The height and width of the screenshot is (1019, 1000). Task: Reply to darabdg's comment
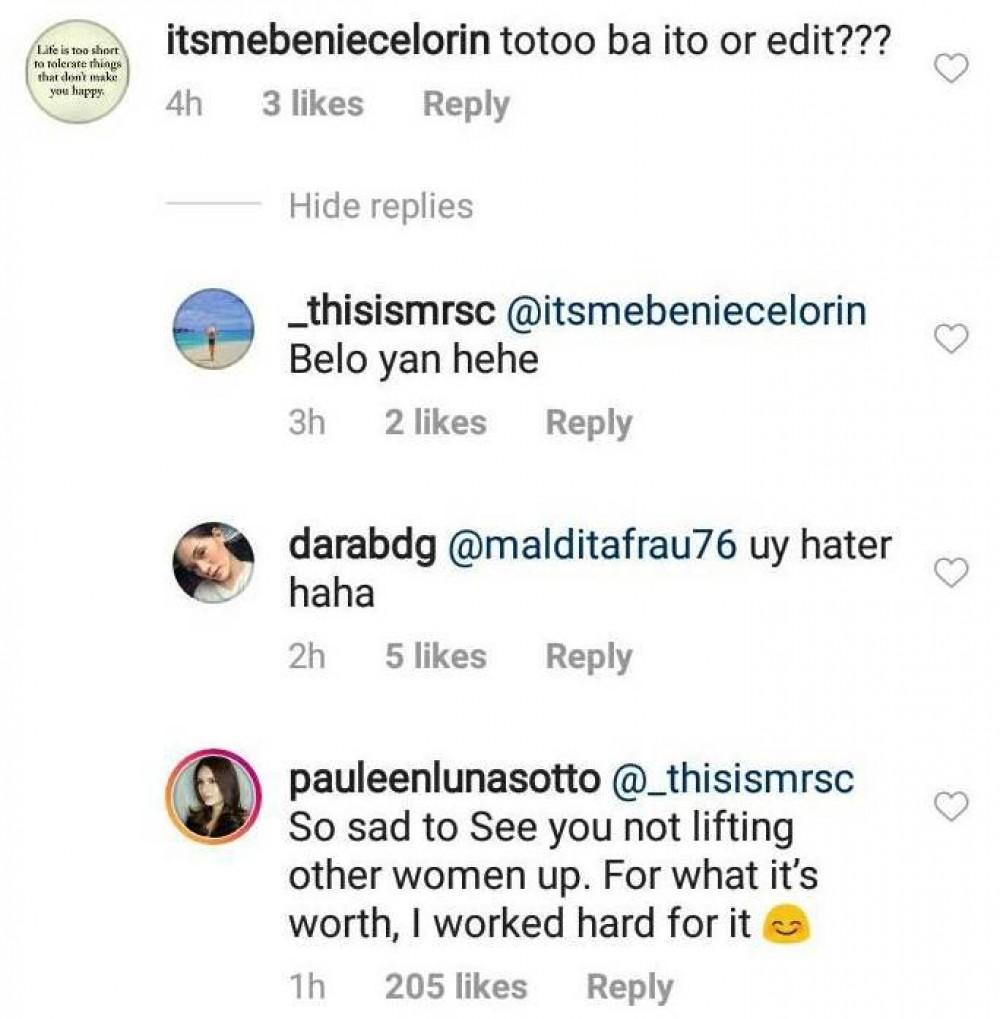tap(588, 657)
